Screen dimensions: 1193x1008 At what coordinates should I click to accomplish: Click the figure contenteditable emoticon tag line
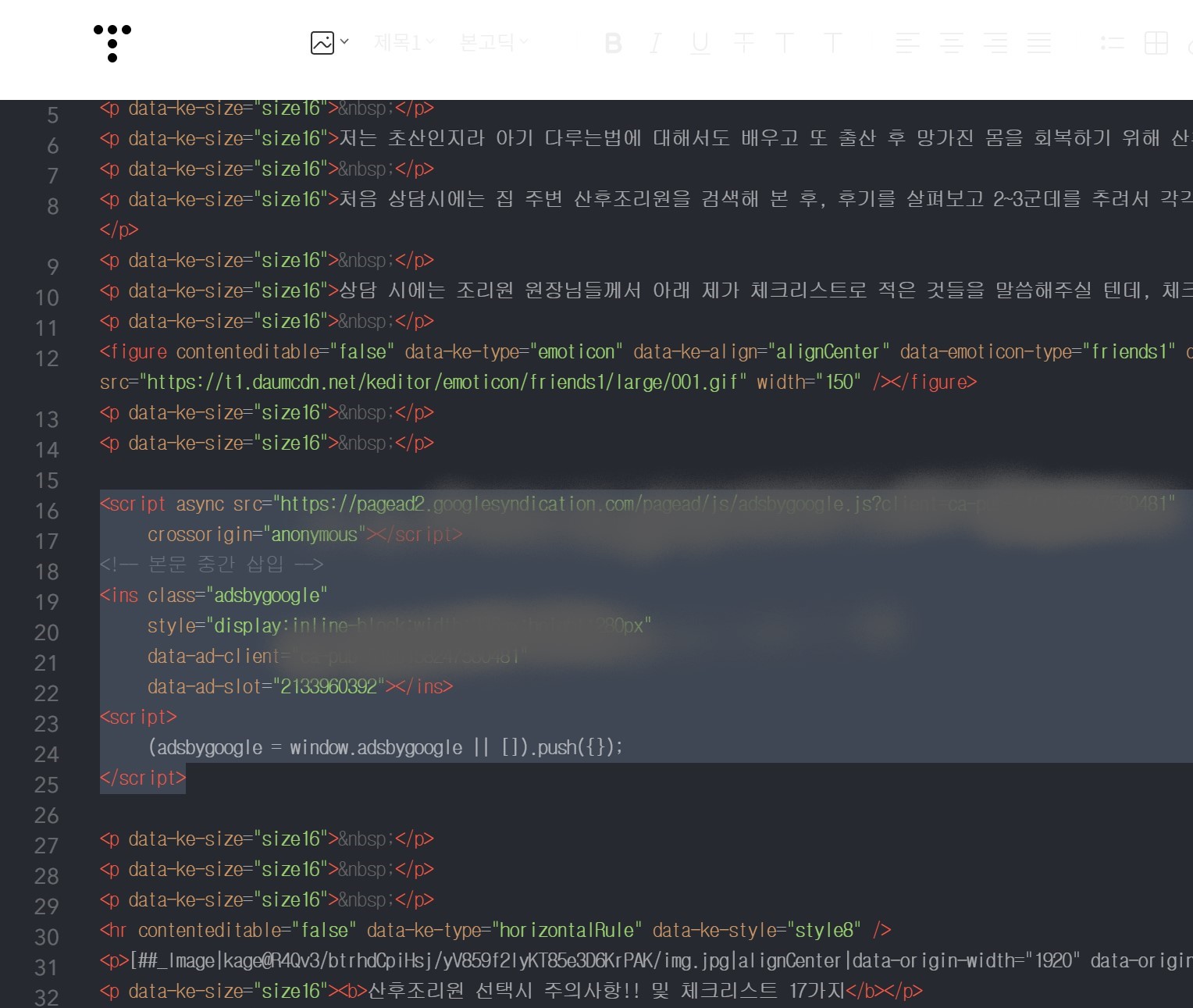click(646, 352)
